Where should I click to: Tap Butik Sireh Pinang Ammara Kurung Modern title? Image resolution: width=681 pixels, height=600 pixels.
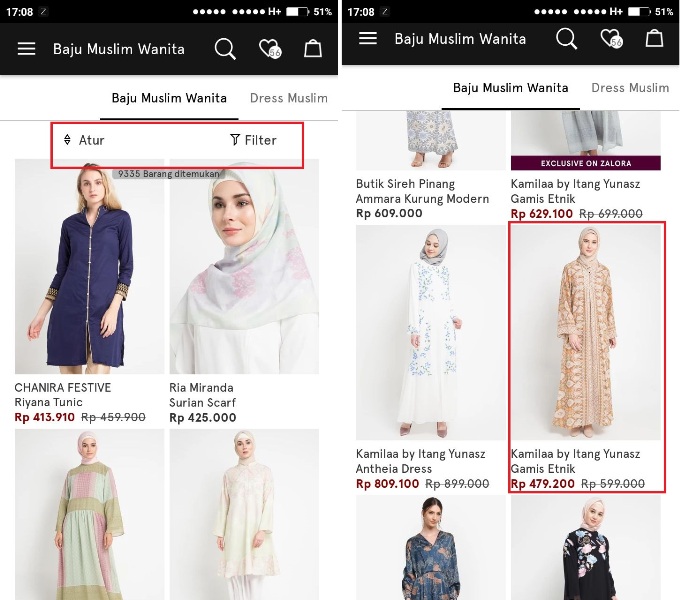pyautogui.click(x=422, y=191)
